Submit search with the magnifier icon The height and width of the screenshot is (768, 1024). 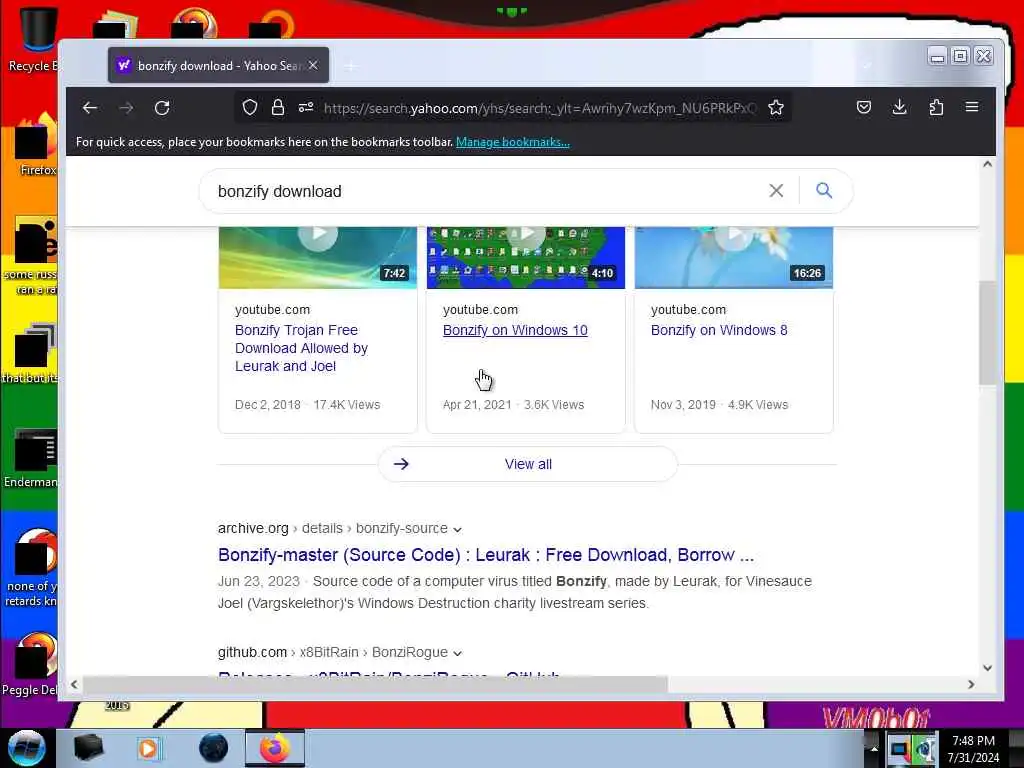tap(824, 191)
